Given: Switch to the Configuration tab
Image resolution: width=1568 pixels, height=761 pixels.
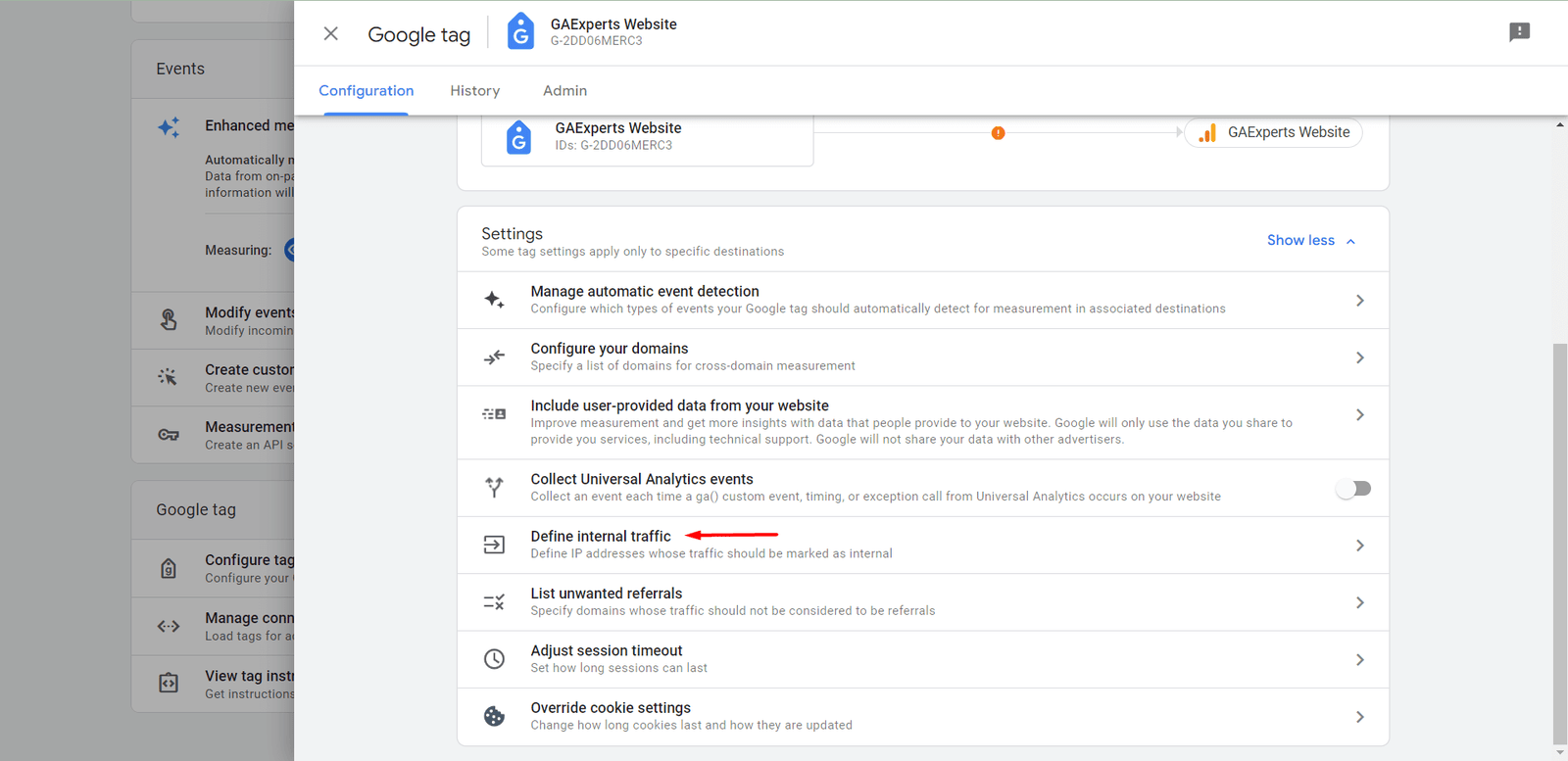Looking at the screenshot, I should [x=366, y=91].
